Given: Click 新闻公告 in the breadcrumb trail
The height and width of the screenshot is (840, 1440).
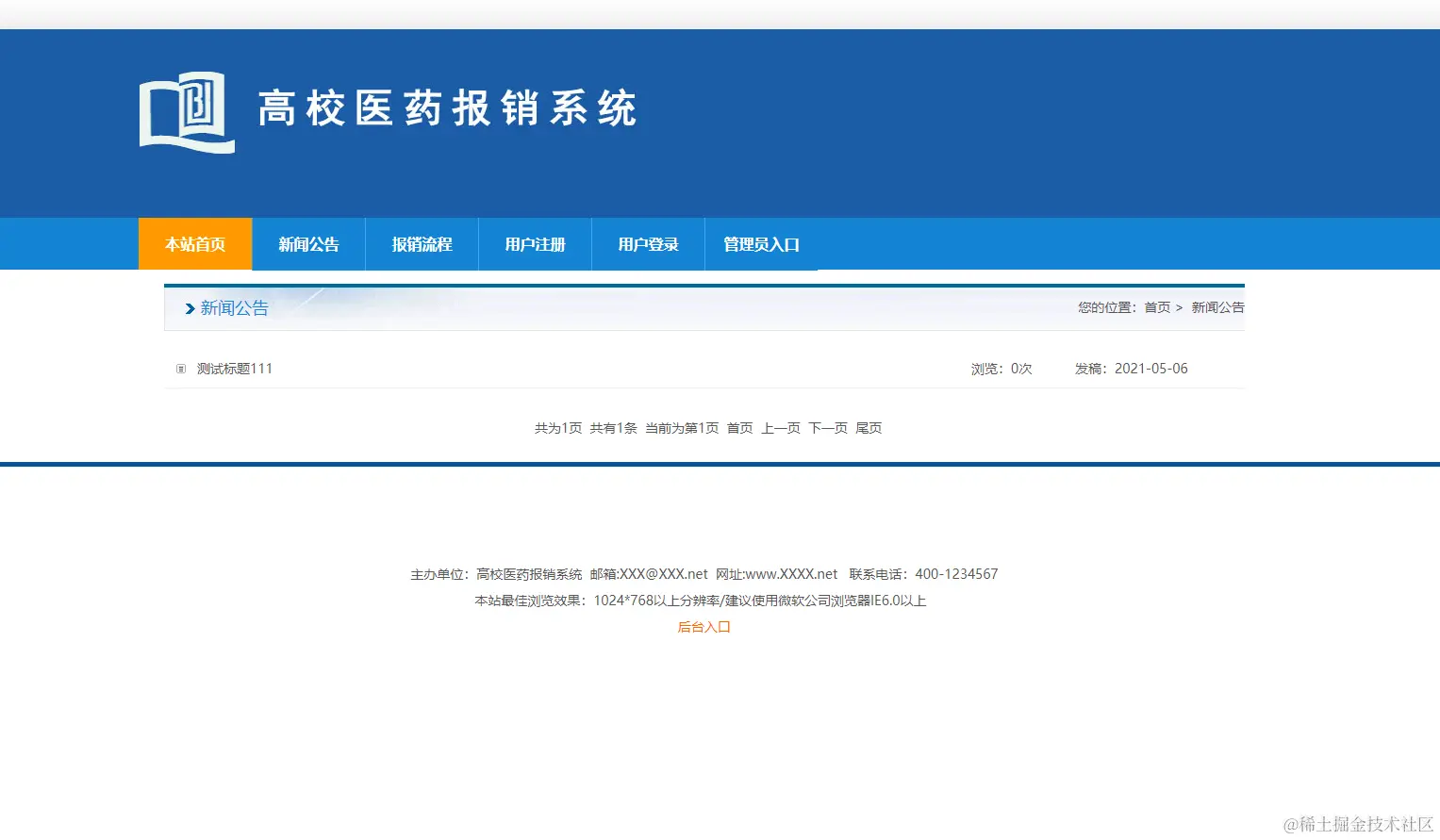Looking at the screenshot, I should pos(1217,307).
